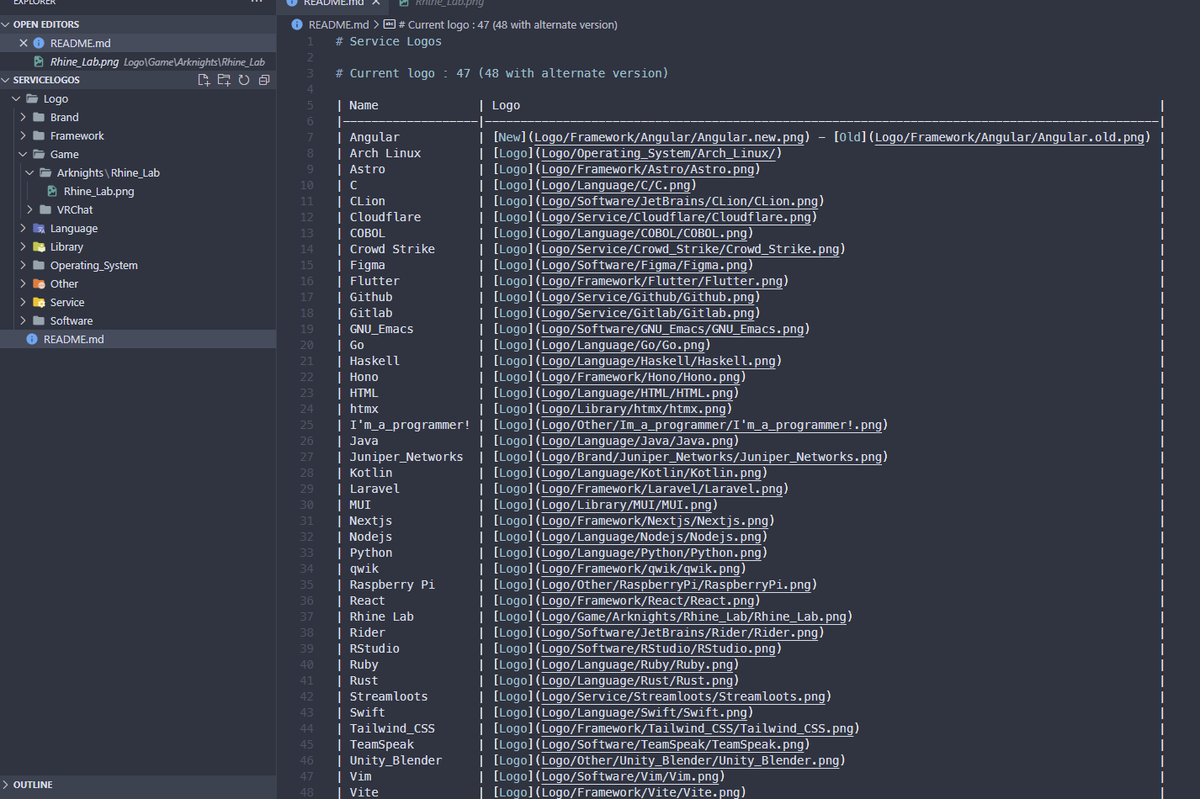
Task: Close README.md in Open Editors list
Action: tap(24, 43)
